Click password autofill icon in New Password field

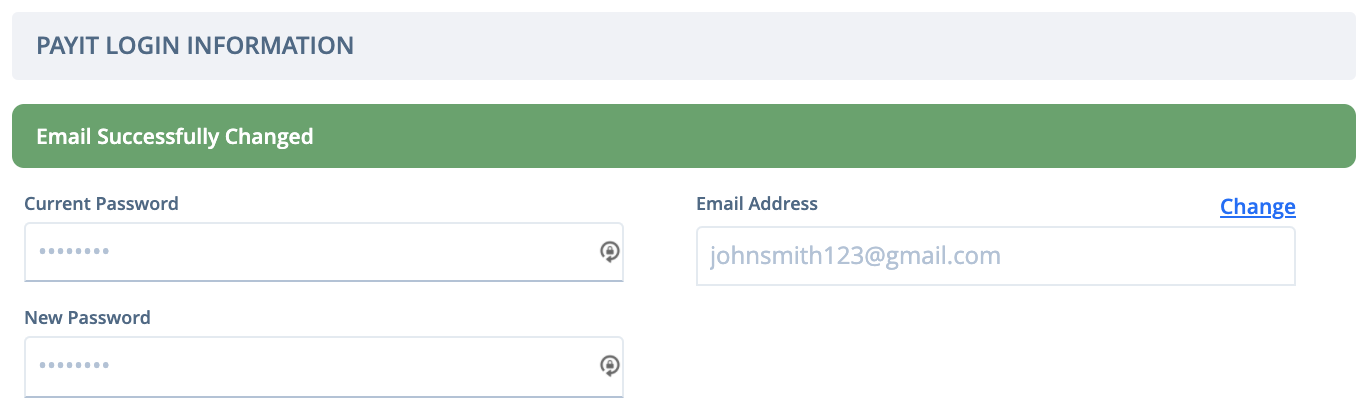(609, 366)
